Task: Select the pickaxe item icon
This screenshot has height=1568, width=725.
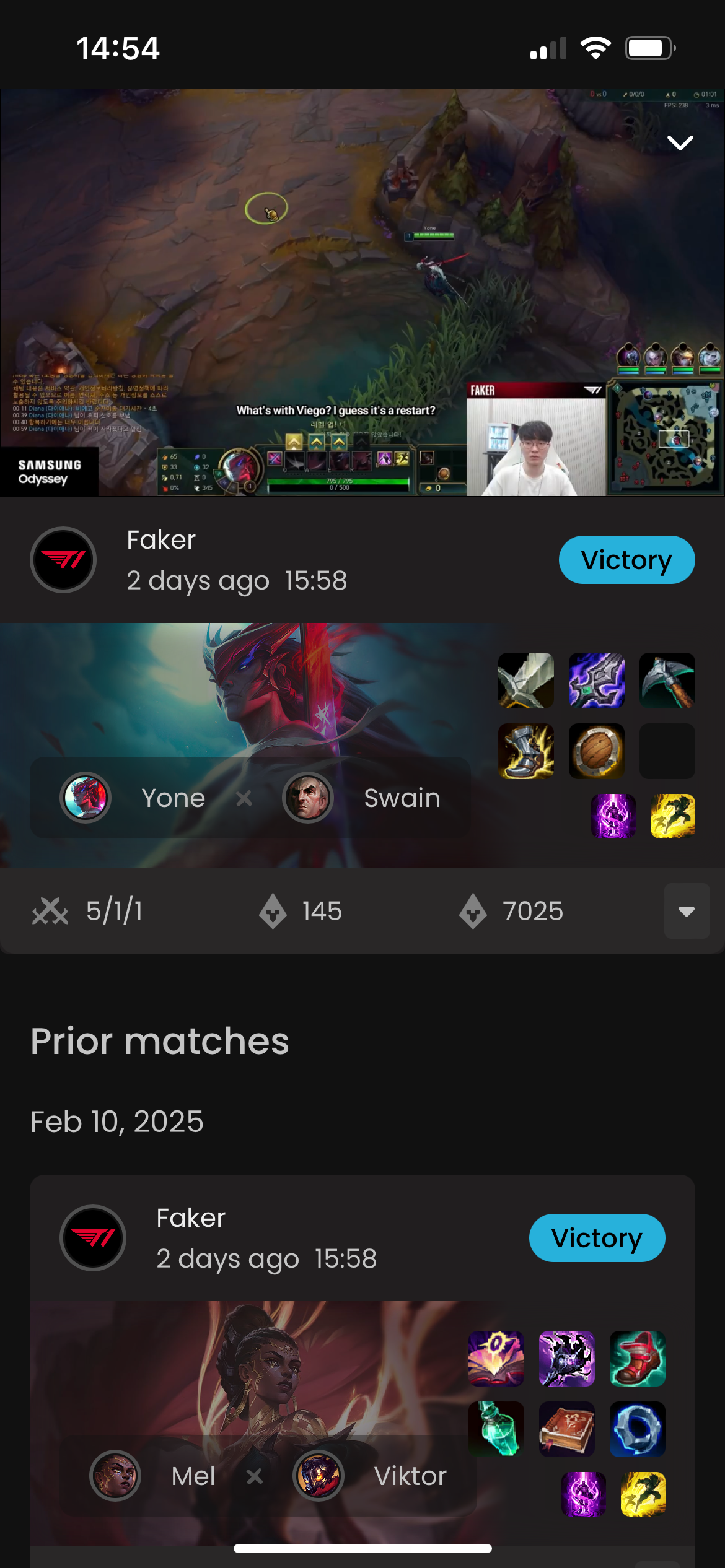Action: [x=667, y=681]
